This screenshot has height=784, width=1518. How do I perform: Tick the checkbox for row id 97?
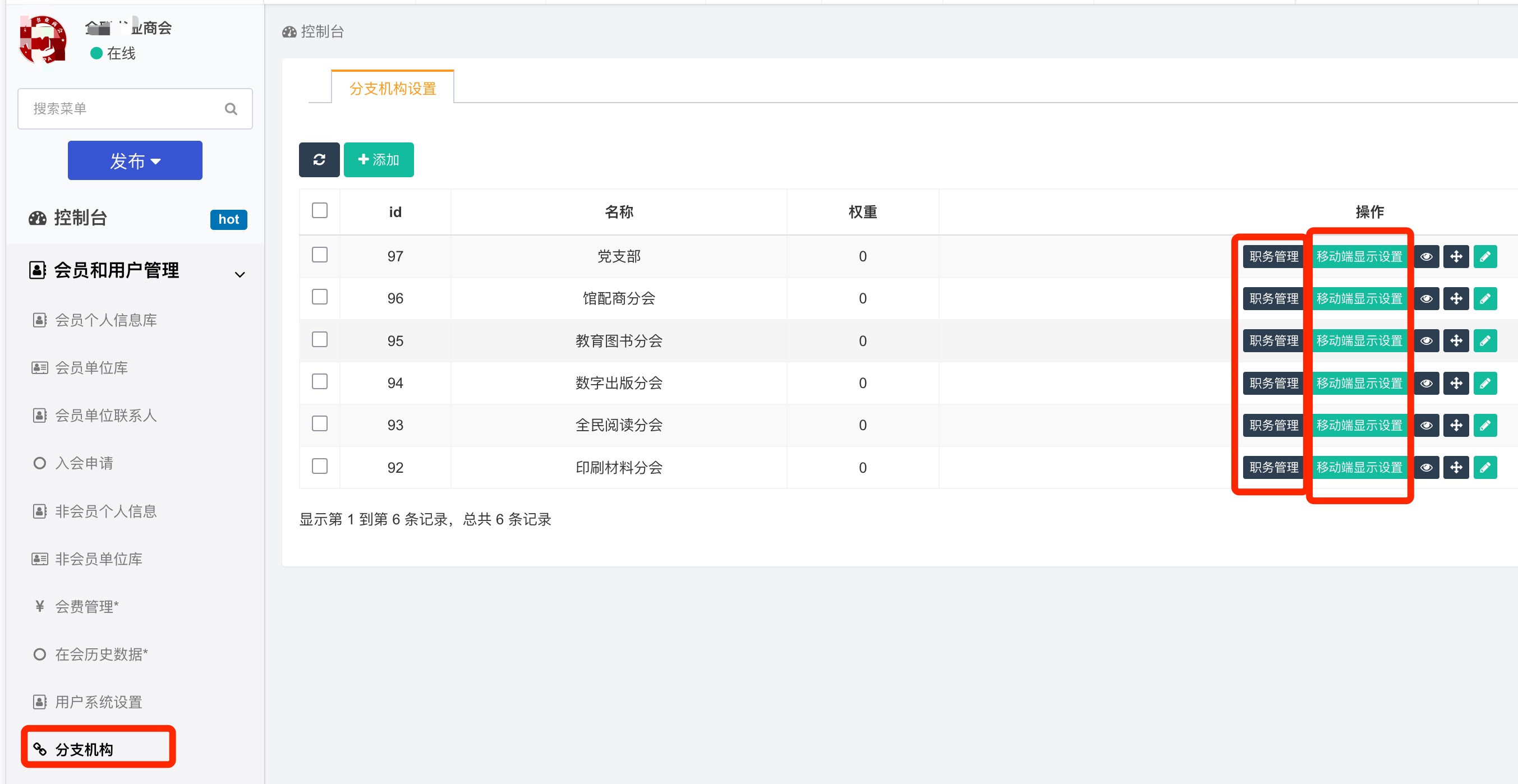tap(319, 255)
